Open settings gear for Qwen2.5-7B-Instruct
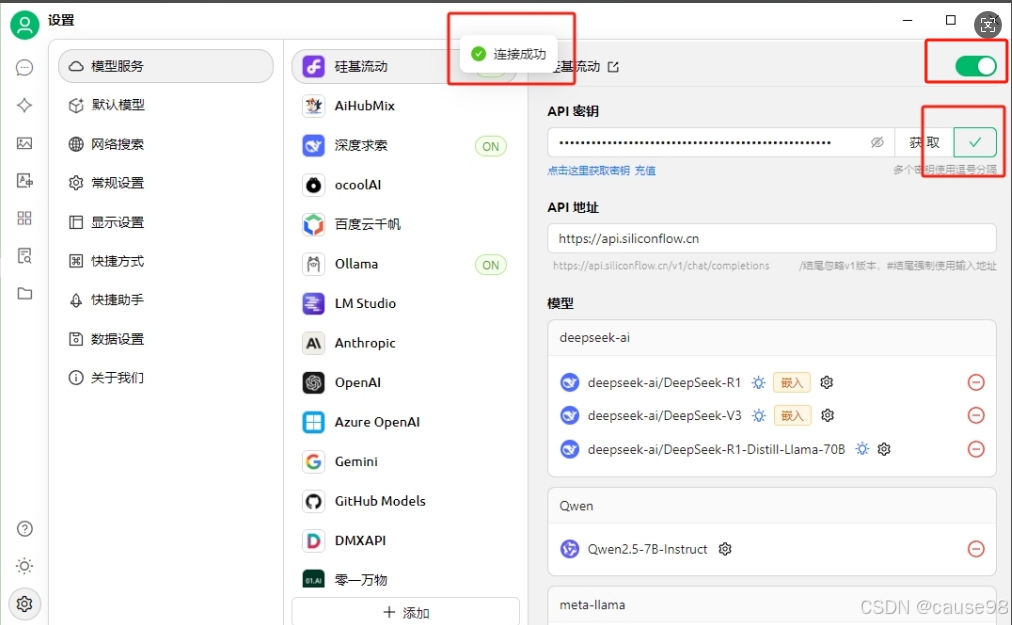The image size is (1012, 625). (x=725, y=549)
